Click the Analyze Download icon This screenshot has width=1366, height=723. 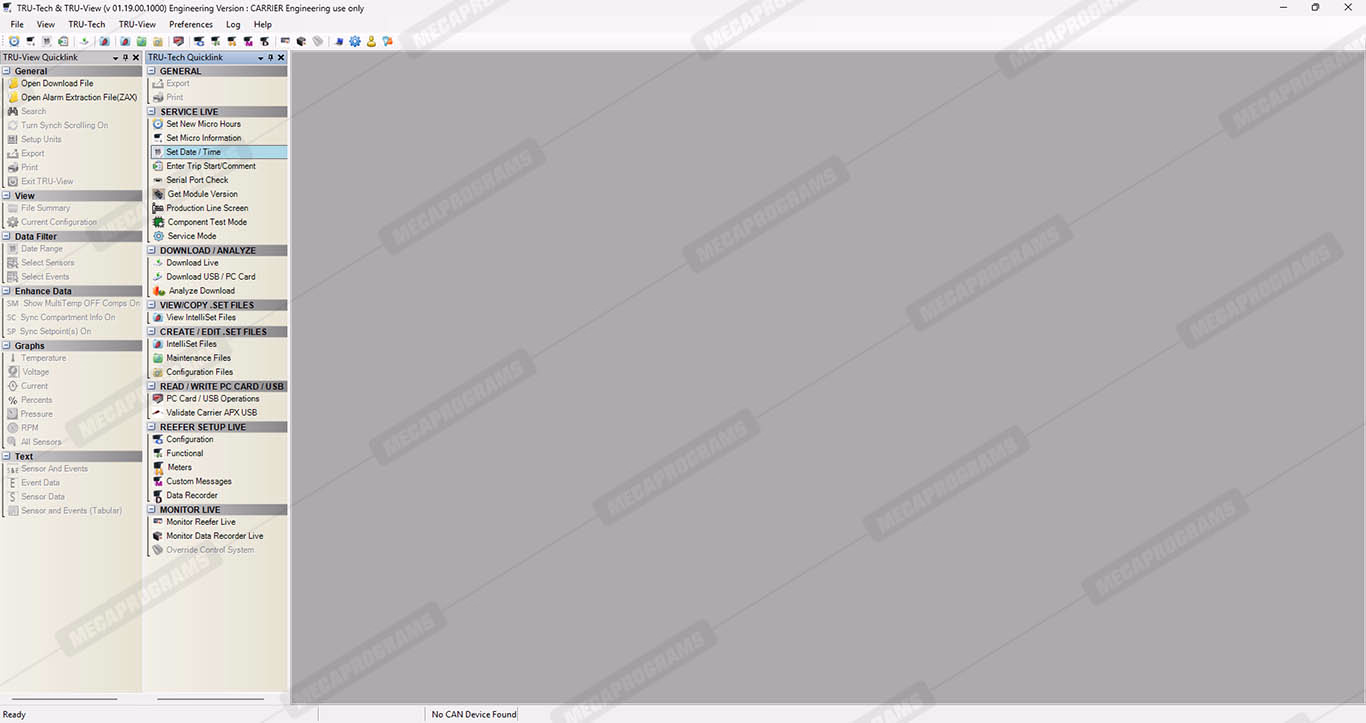pyautogui.click(x=159, y=291)
